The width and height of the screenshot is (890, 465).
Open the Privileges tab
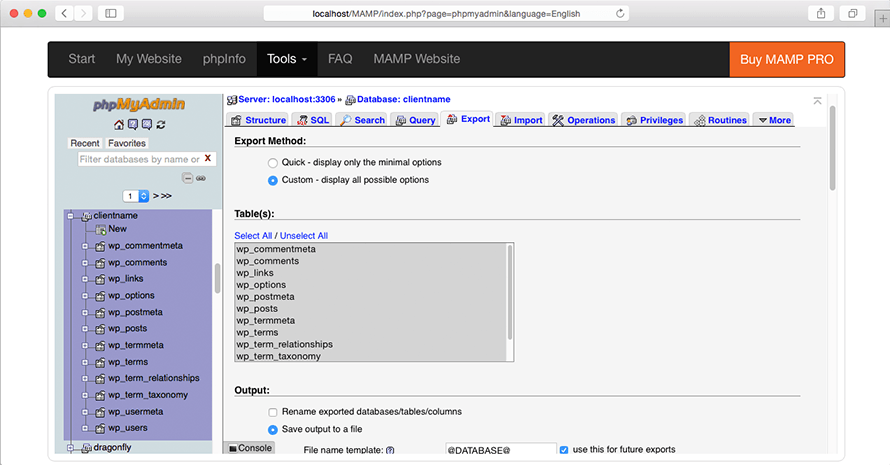coord(654,120)
